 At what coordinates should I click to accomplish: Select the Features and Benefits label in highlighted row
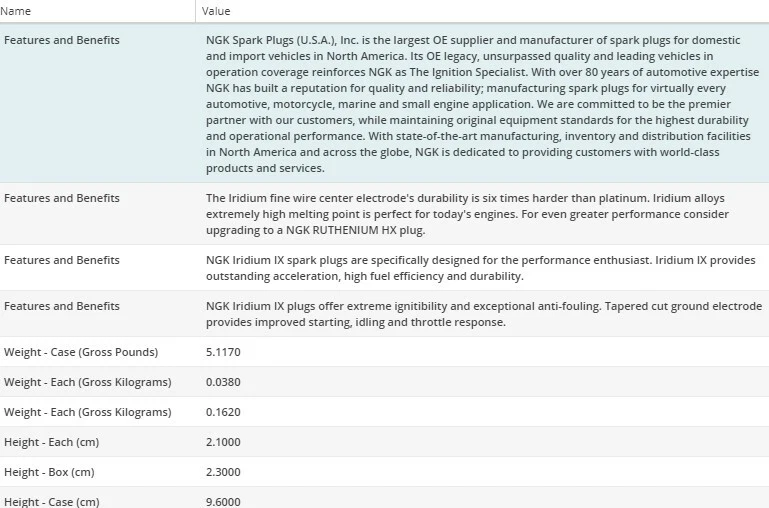click(62, 40)
